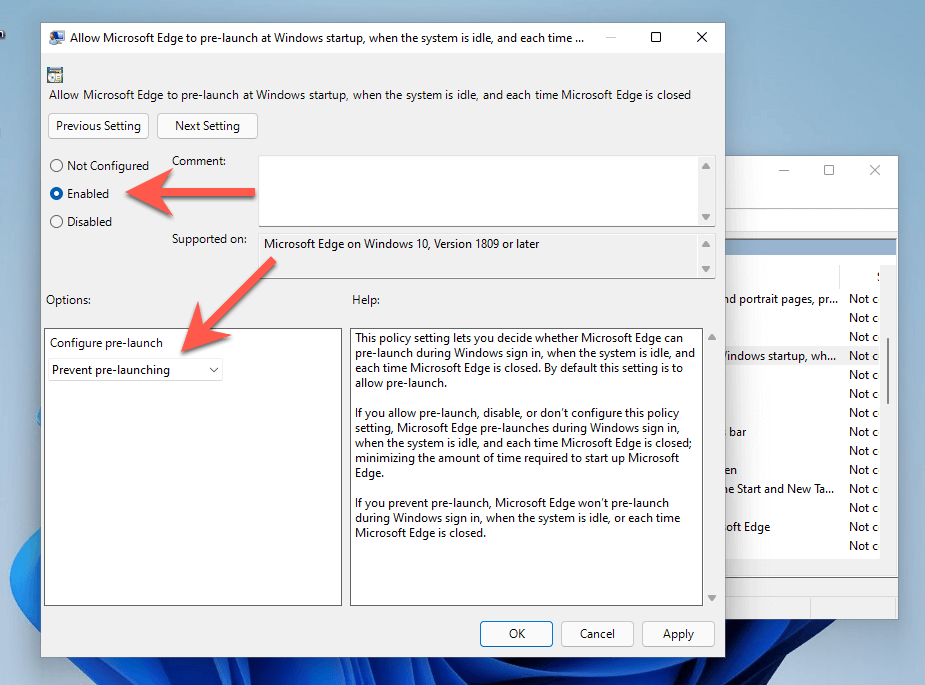This screenshot has width=925, height=685.
Task: Click 'Microsoft Edge on Windows 10, Version 1809' text
Action: click(381, 244)
